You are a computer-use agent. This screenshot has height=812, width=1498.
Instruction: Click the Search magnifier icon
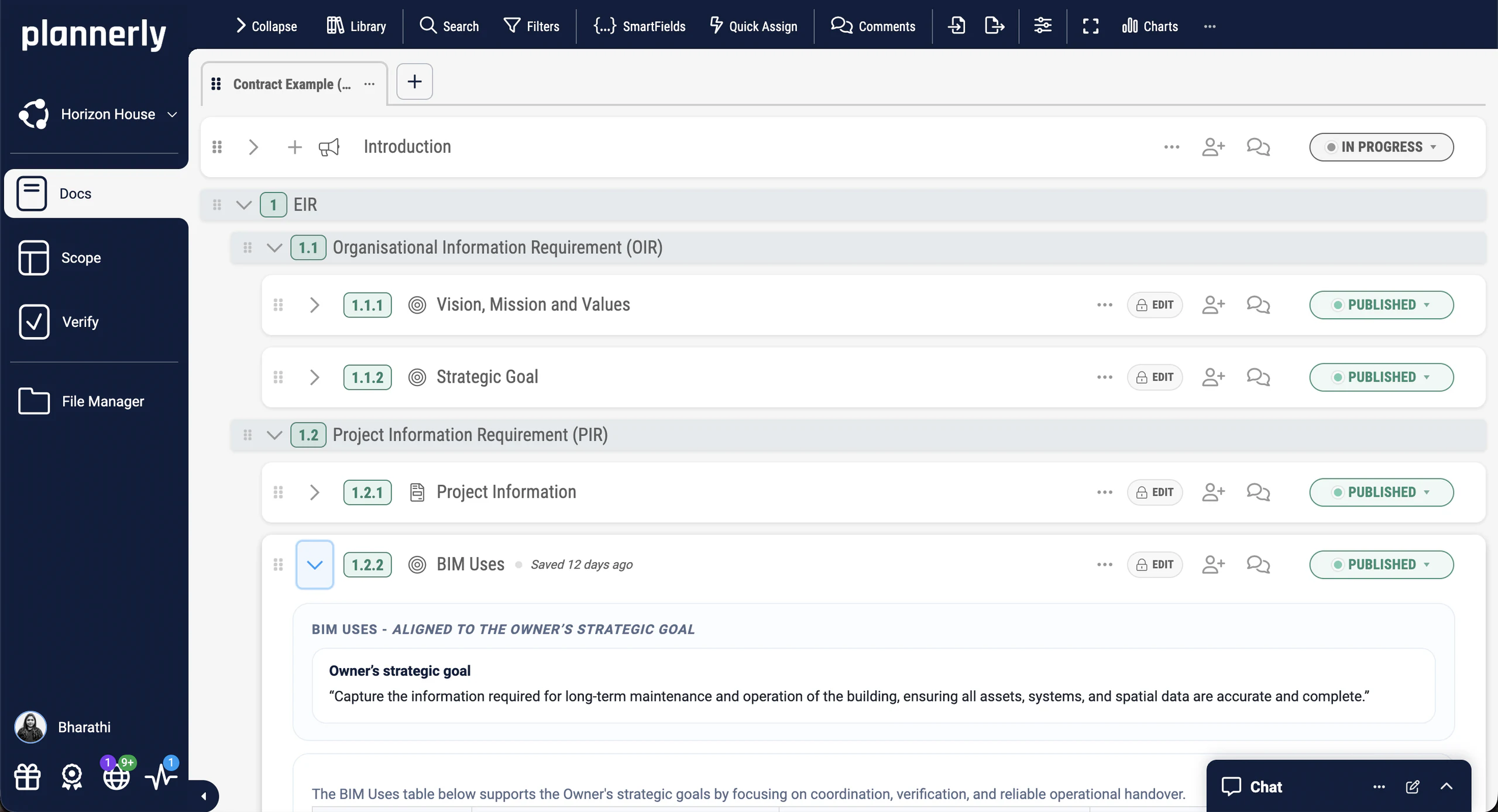pyautogui.click(x=428, y=25)
